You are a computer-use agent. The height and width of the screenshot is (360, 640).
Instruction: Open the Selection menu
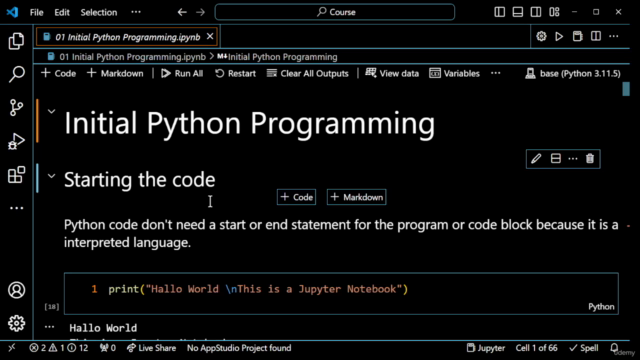point(99,12)
